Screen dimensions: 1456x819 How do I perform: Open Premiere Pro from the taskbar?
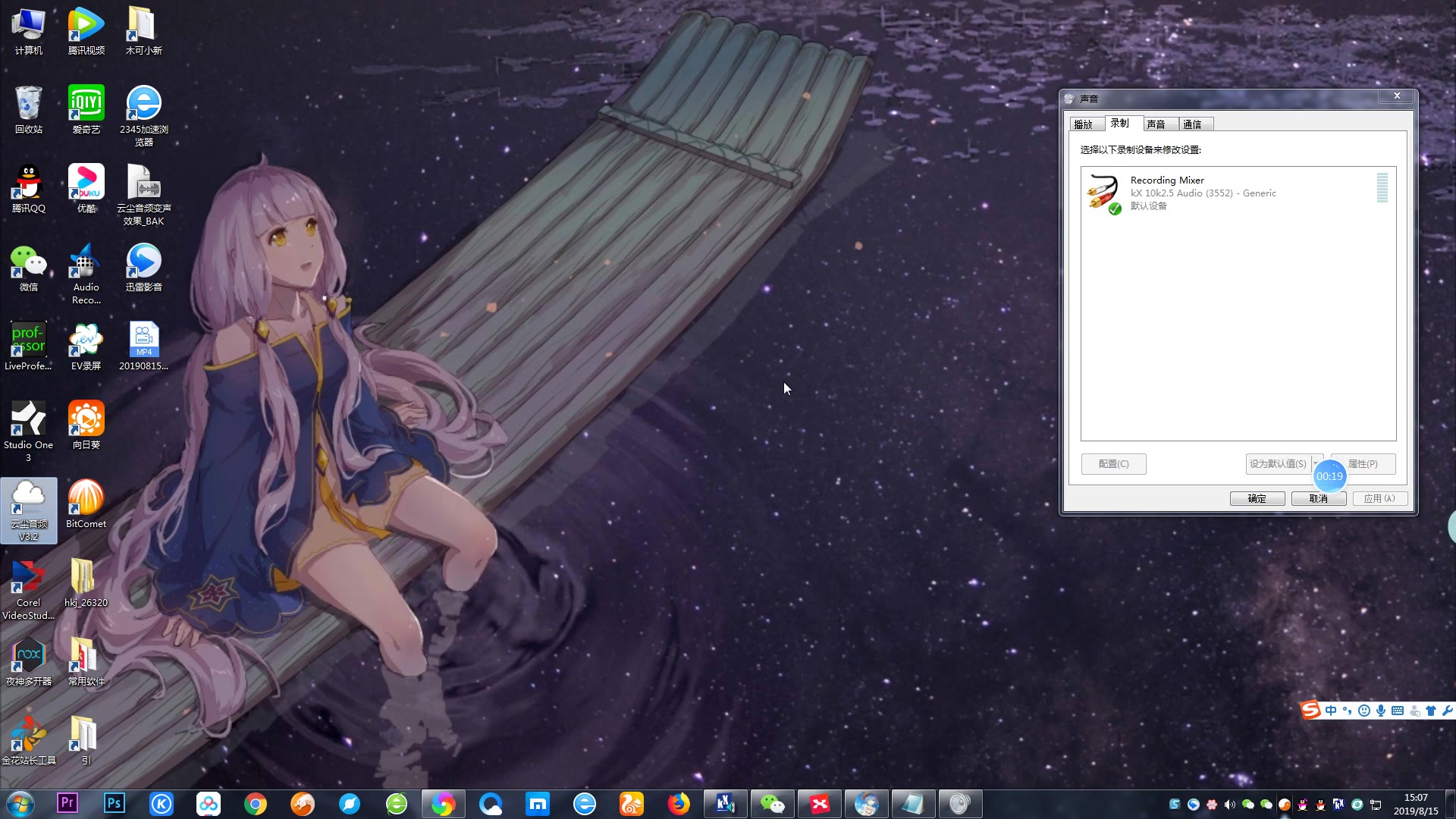coord(67,803)
